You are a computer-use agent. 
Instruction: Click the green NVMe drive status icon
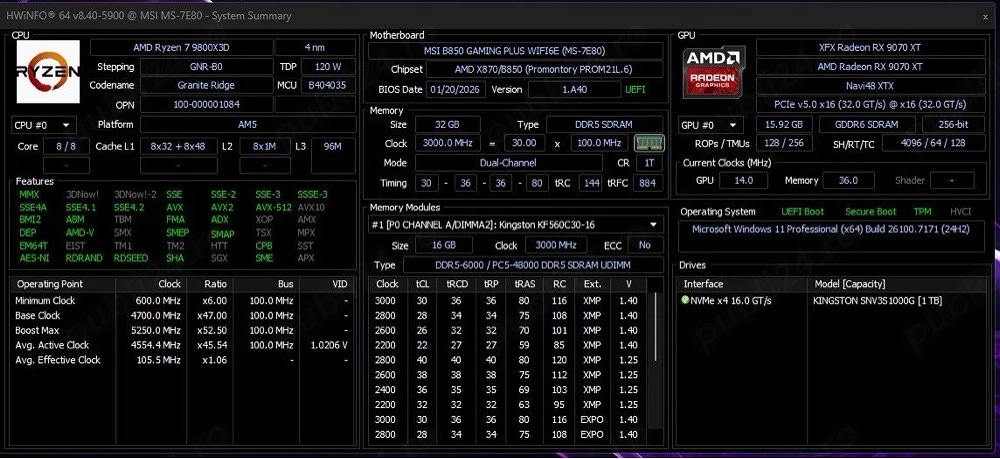[x=686, y=300]
